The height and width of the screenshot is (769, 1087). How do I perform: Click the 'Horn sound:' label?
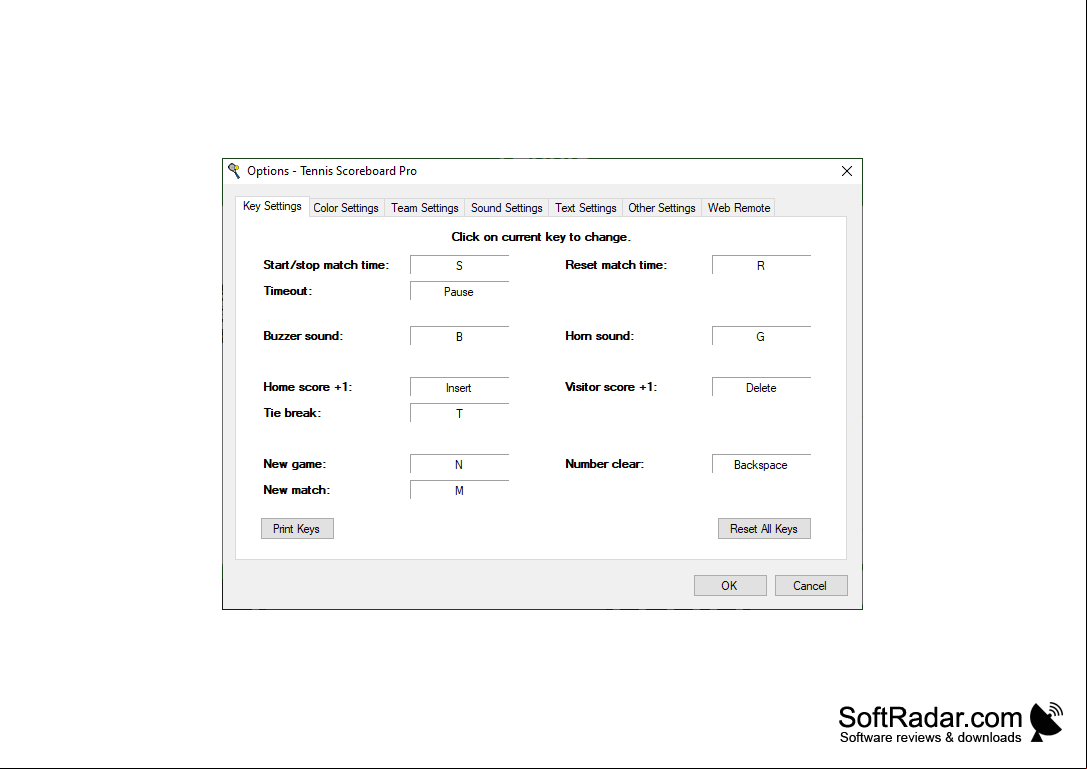click(x=600, y=336)
